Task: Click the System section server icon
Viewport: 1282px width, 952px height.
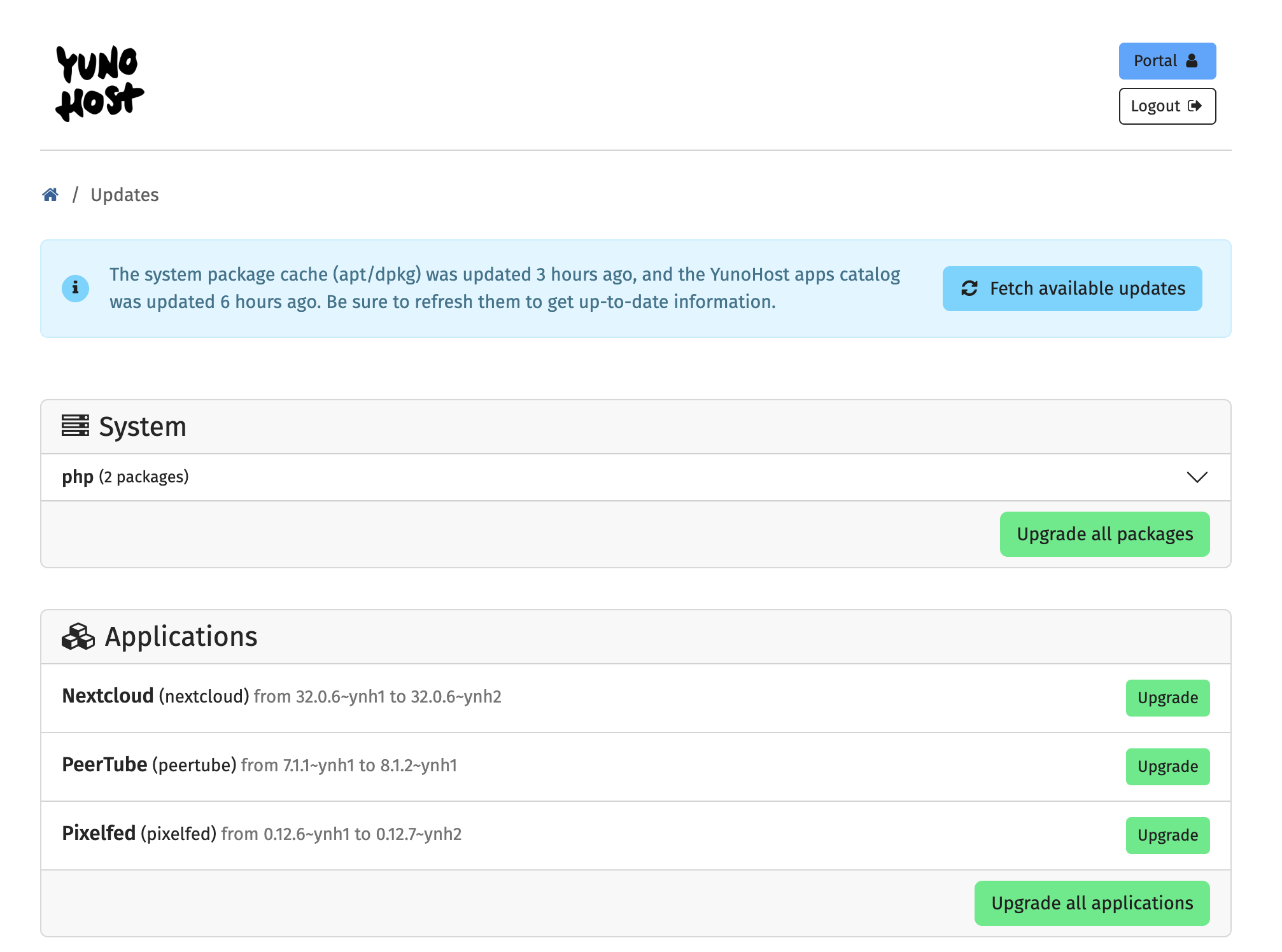Action: pos(76,425)
